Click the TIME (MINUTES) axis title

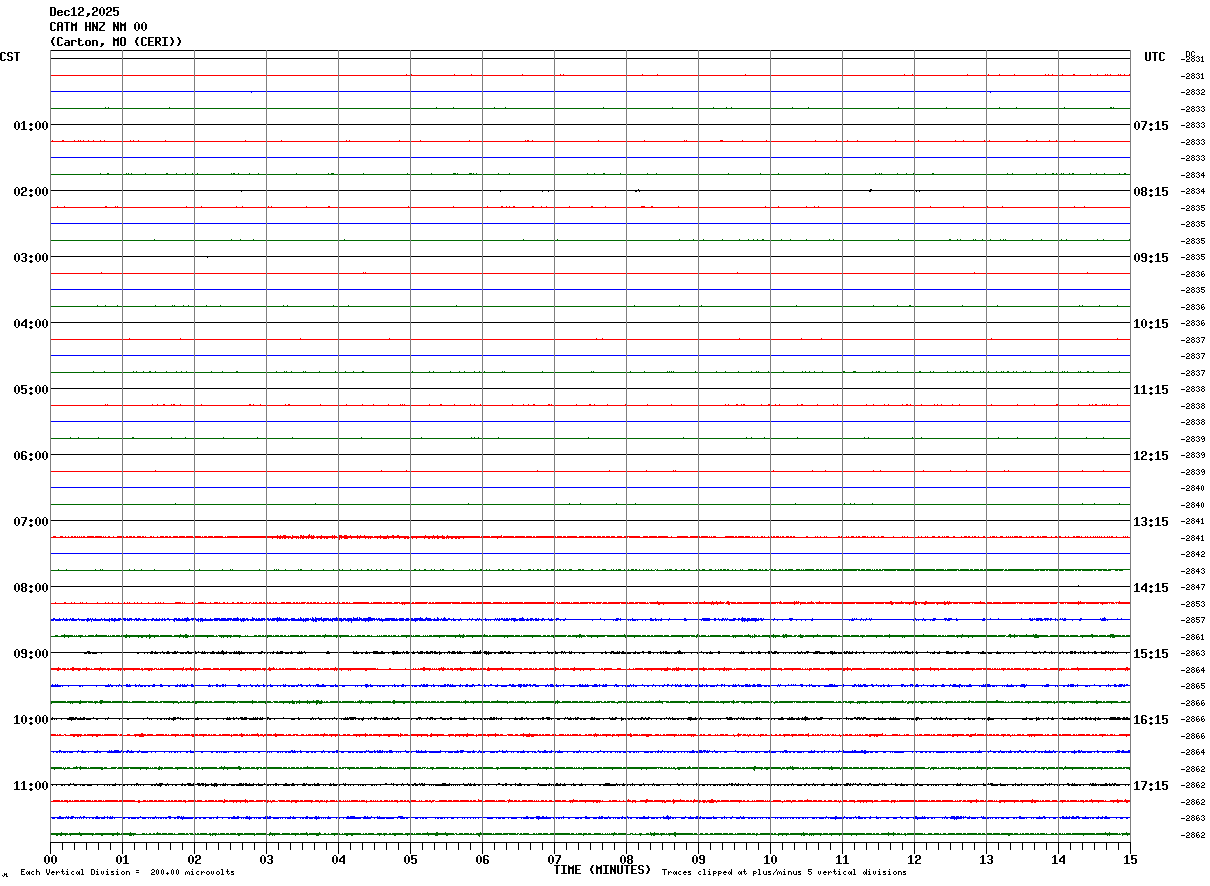[x=602, y=870]
